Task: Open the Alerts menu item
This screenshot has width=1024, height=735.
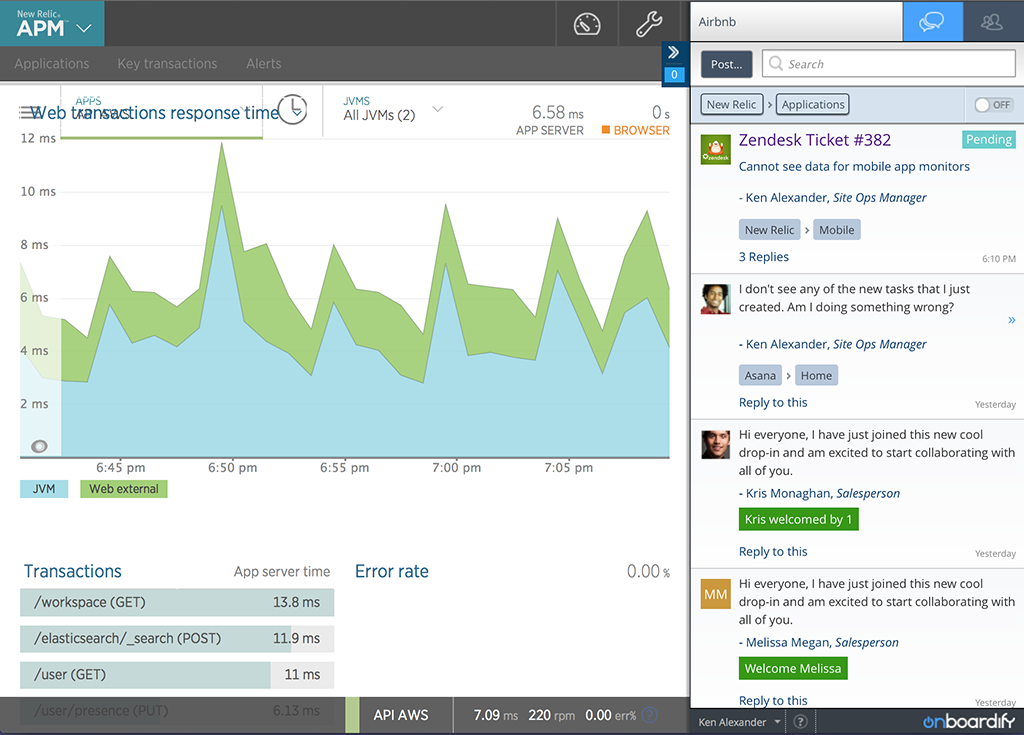Action: (x=263, y=63)
